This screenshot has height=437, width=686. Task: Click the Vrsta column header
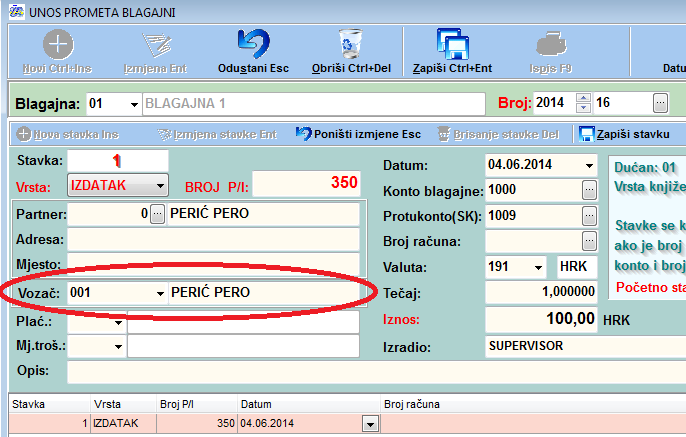tap(123, 404)
